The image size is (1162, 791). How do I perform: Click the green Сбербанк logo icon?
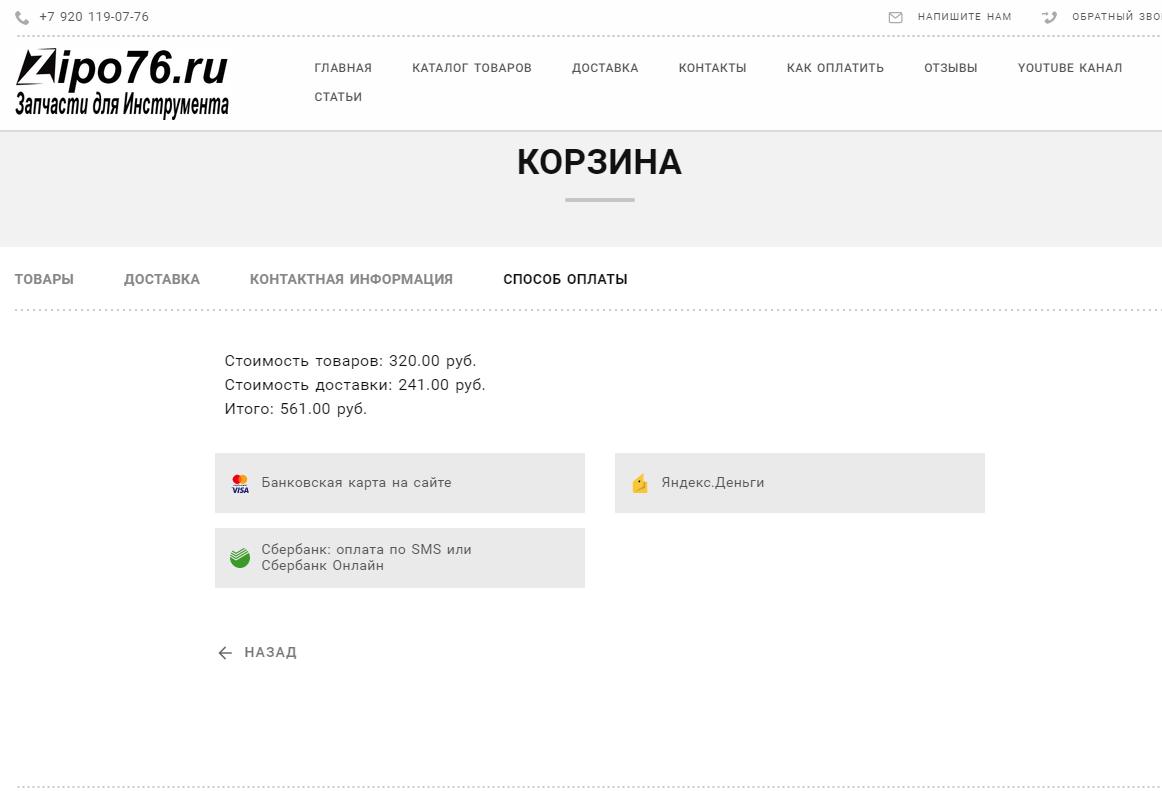[239, 557]
